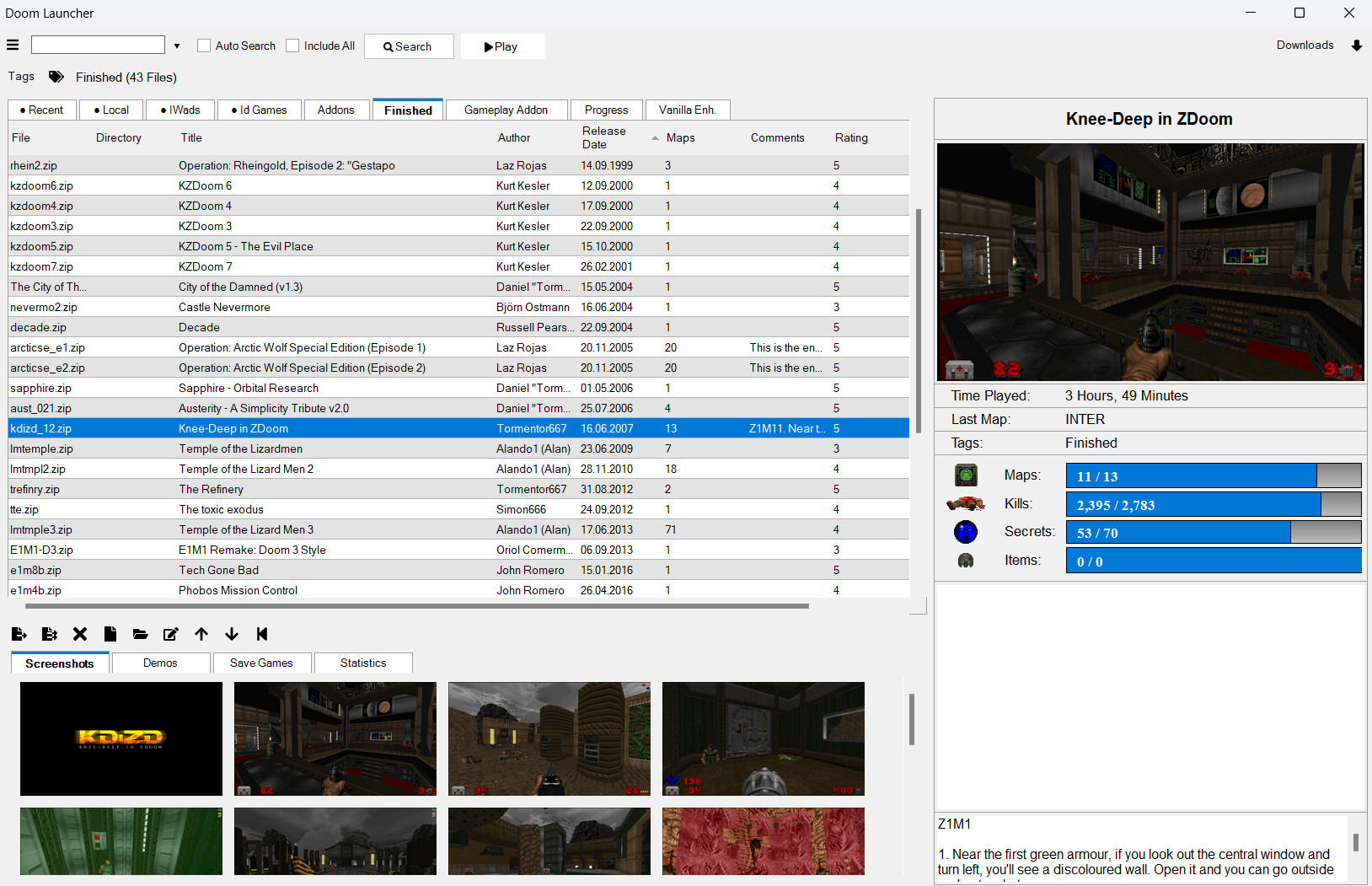The height and width of the screenshot is (886, 1372).
Task: Sort by the Release Date column header
Action: click(604, 137)
